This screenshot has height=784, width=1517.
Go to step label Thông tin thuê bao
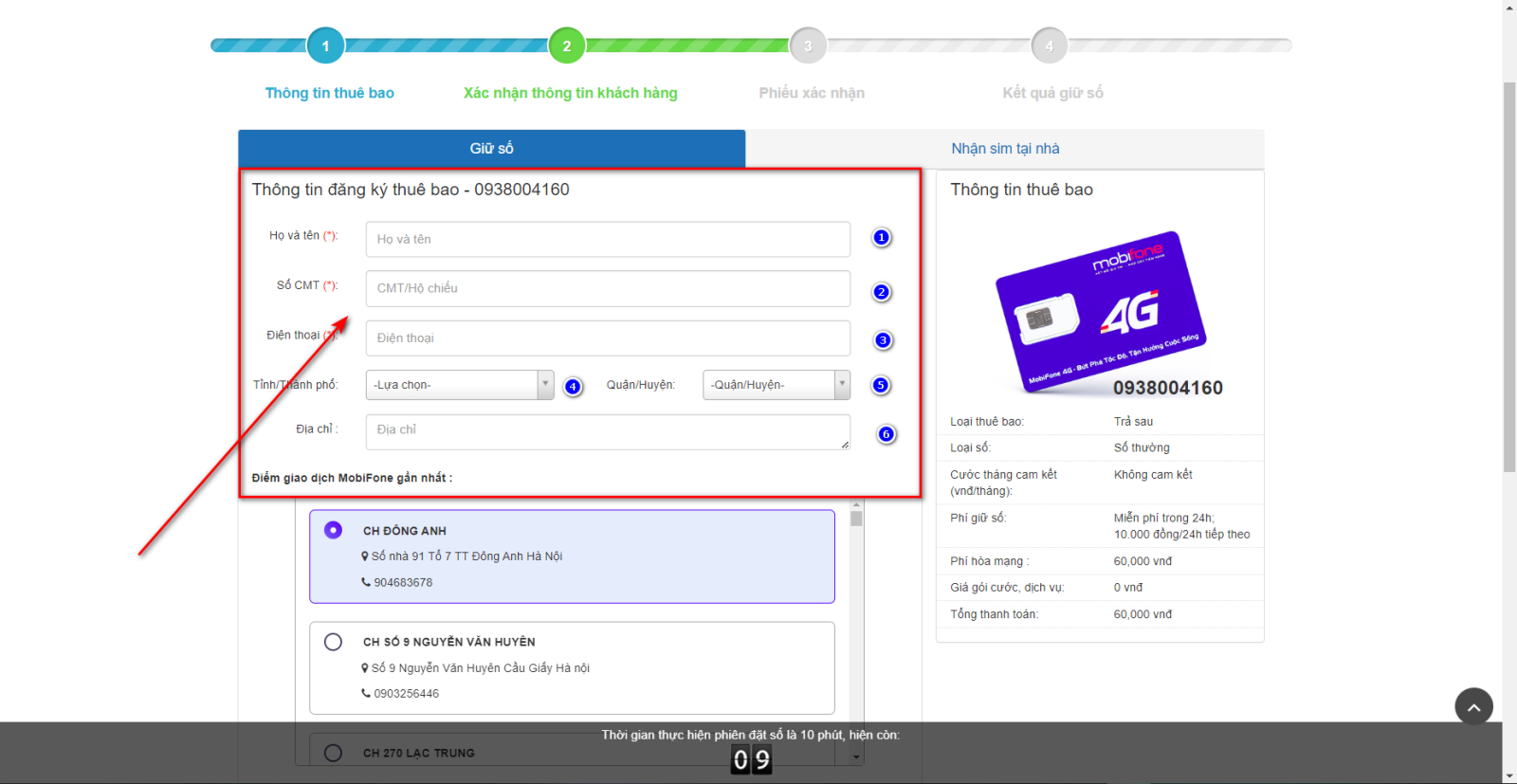point(330,93)
